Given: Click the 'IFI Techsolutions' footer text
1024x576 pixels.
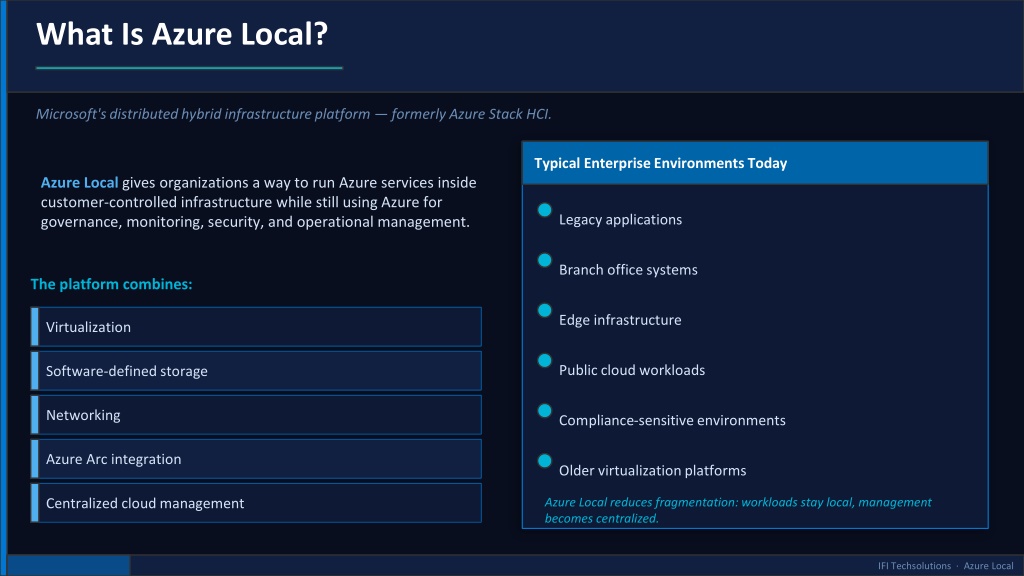Looking at the screenshot, I should click(914, 566).
